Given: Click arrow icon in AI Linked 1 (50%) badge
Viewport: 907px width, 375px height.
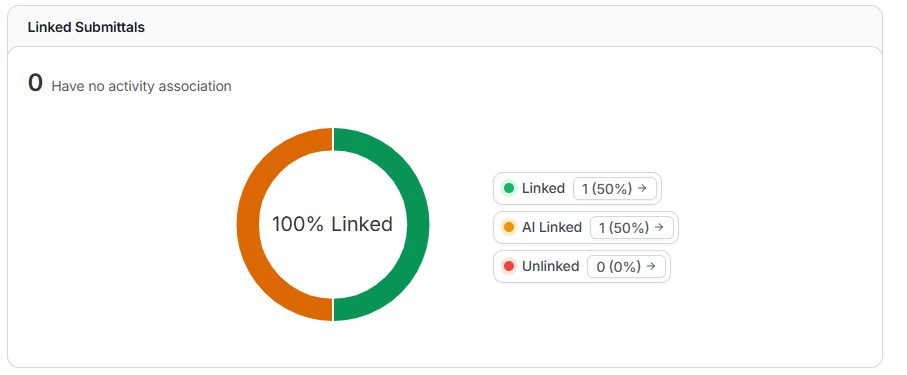Looking at the screenshot, I should (658, 227).
